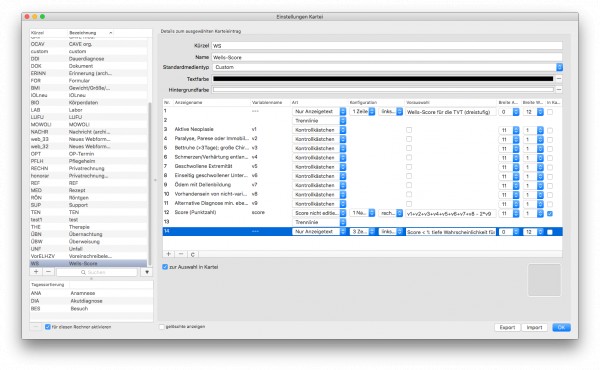The image size is (600, 370).
Task: Sort list by Bezeichnung column header
Action: click(x=91, y=33)
